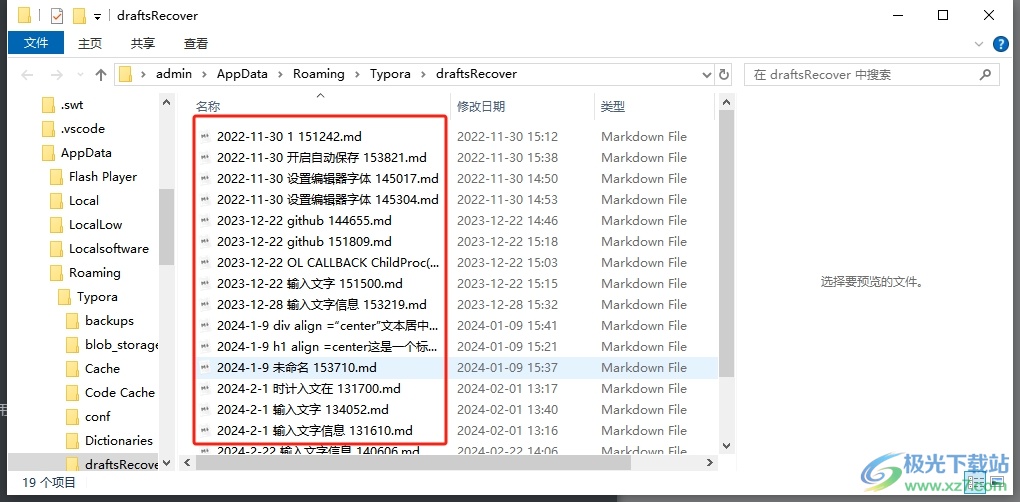Refresh the folder view
1020x502 pixels.
[x=724, y=75]
